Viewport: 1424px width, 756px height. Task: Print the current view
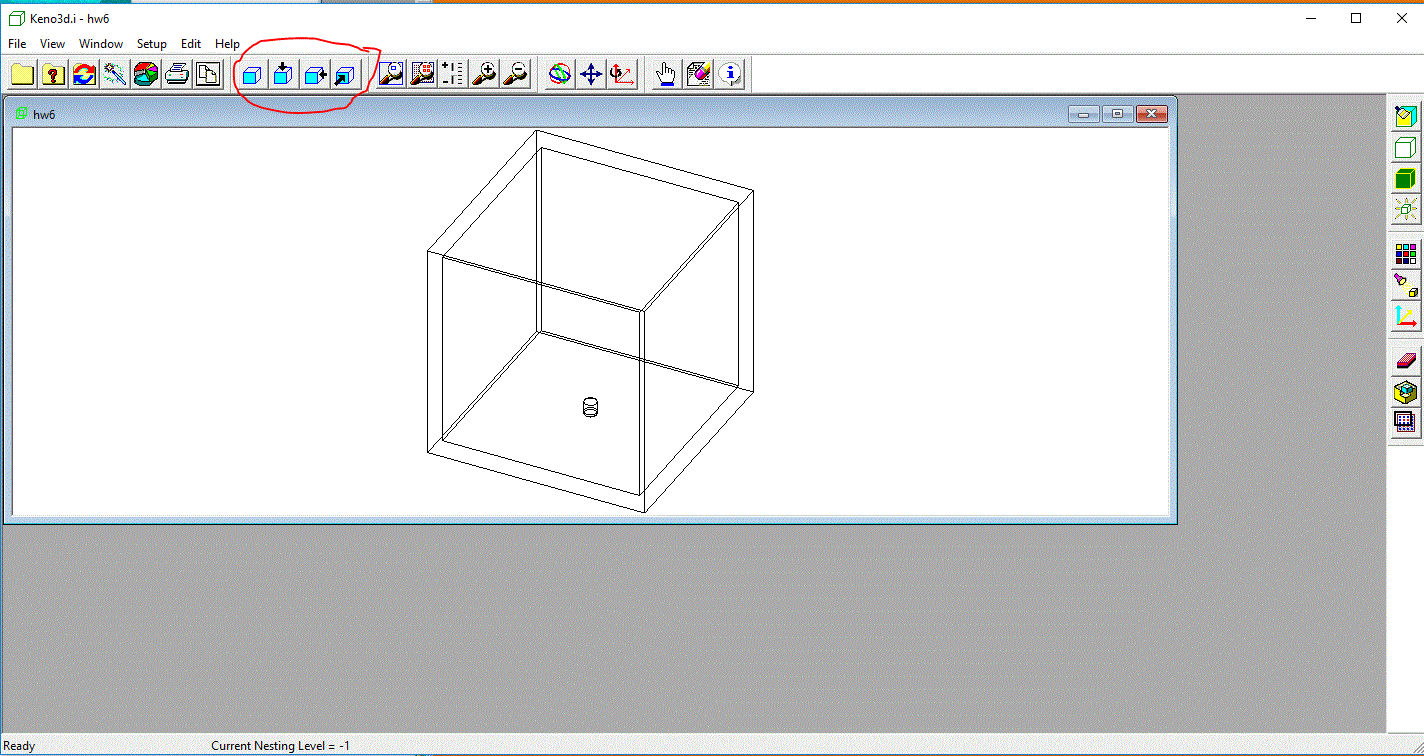pyautogui.click(x=177, y=74)
